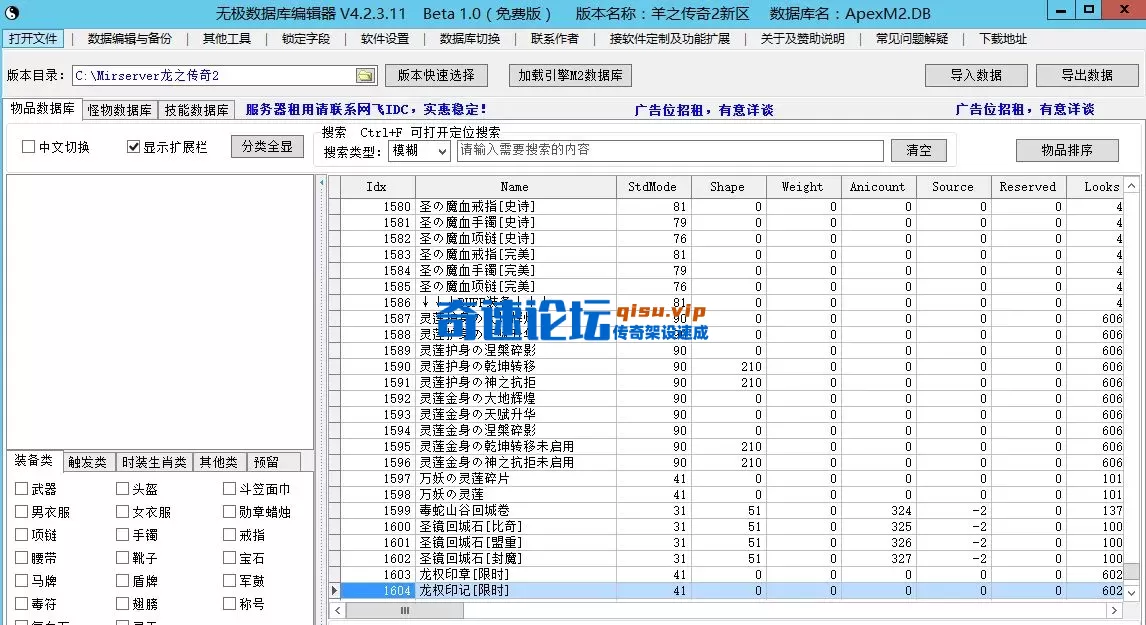Click the row indicator arrow for Idx 1604

pyautogui.click(x=335, y=591)
